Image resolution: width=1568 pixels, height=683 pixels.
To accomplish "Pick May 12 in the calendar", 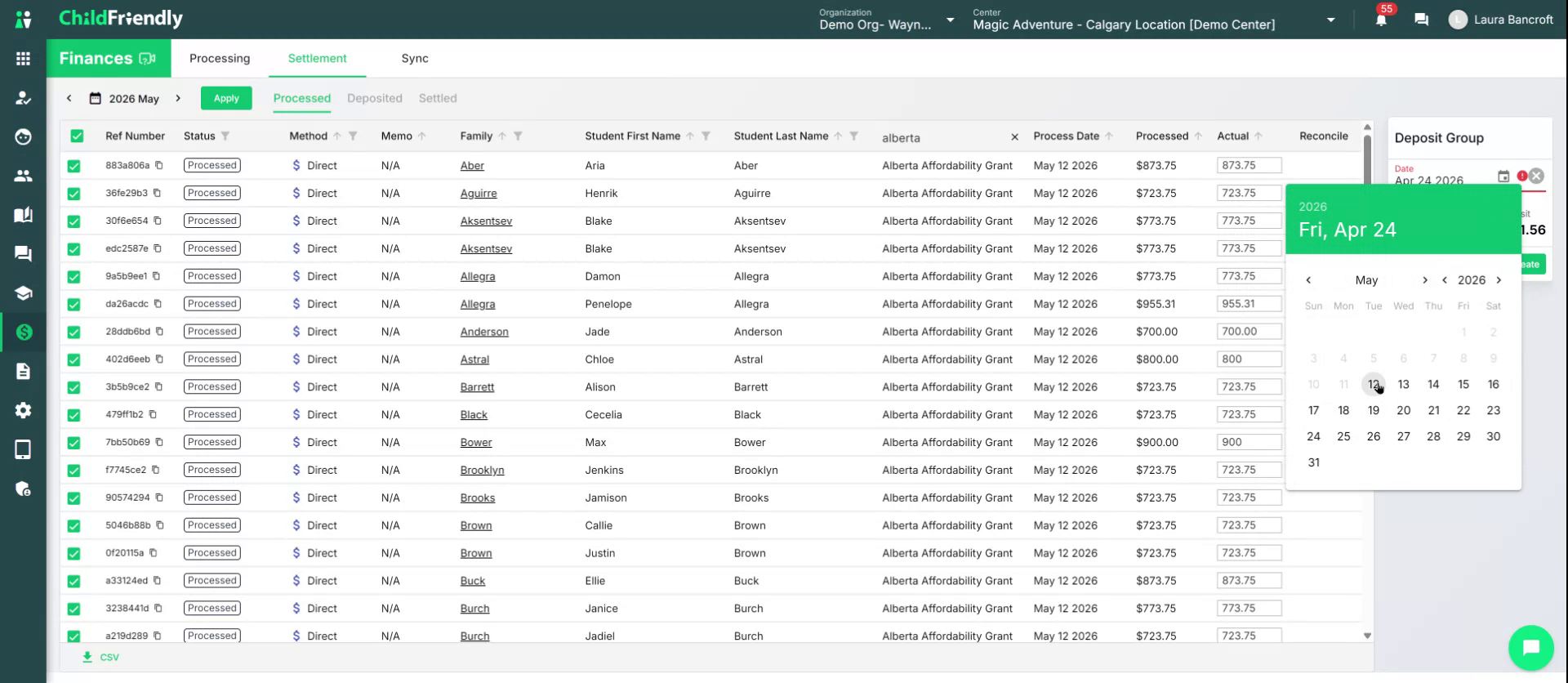I will pyautogui.click(x=1374, y=384).
